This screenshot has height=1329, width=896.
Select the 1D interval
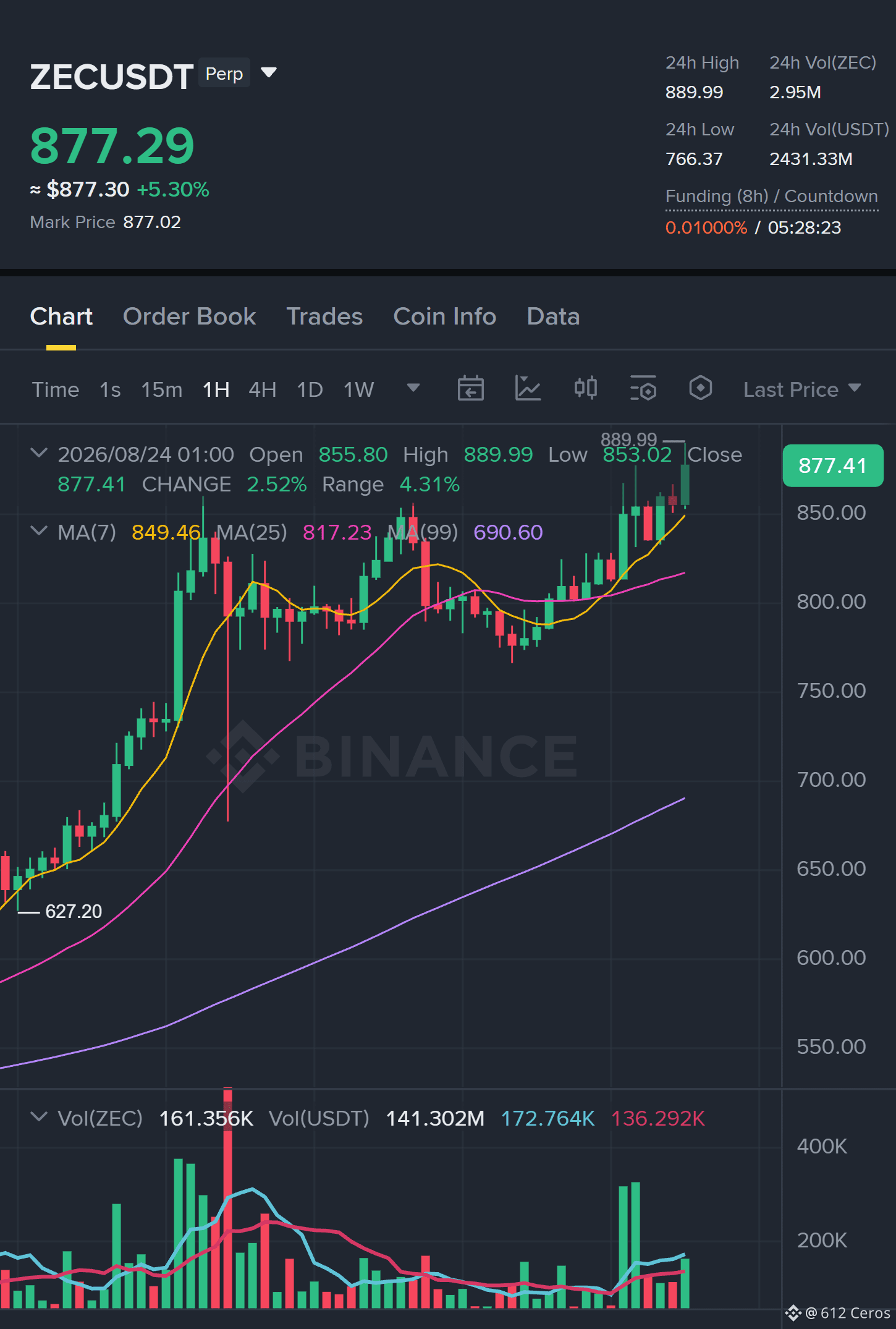click(x=310, y=389)
